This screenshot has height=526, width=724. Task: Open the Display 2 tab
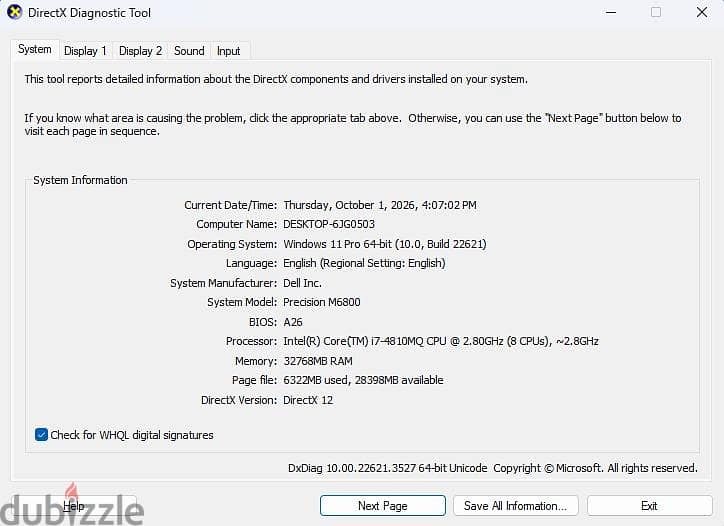point(140,51)
